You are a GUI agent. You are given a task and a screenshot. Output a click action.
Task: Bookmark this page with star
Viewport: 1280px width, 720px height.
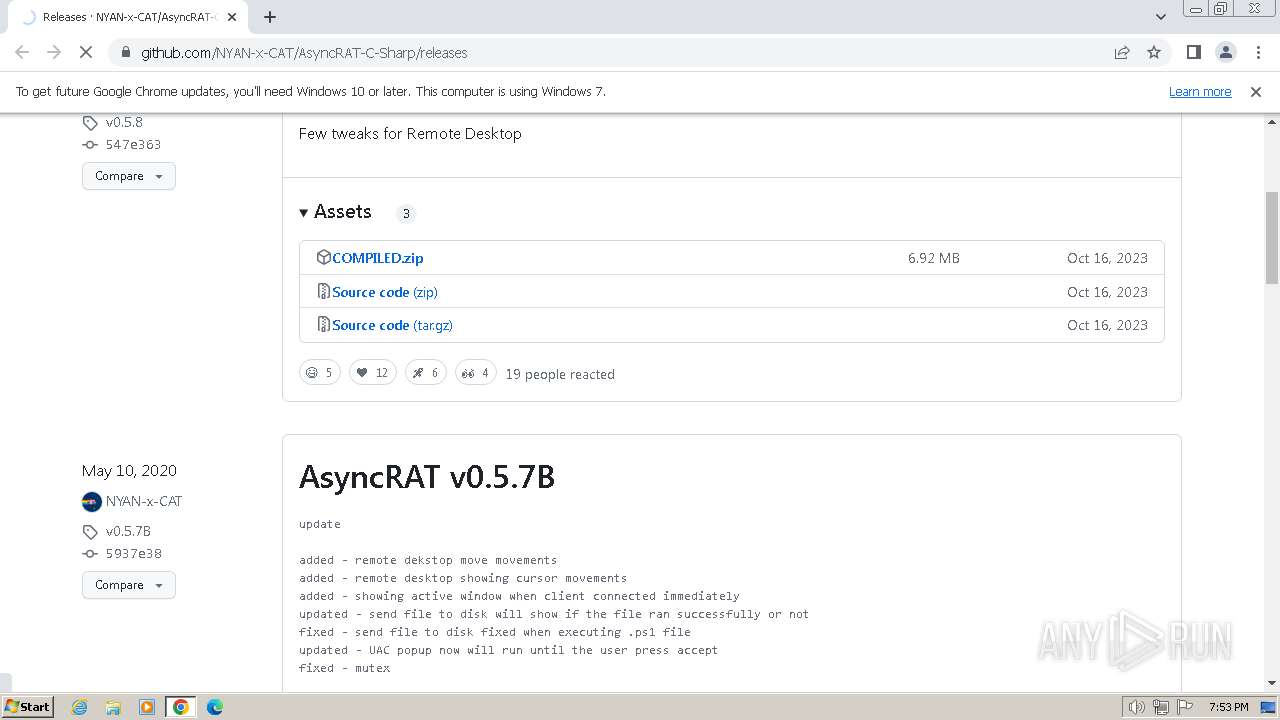[x=1154, y=53]
